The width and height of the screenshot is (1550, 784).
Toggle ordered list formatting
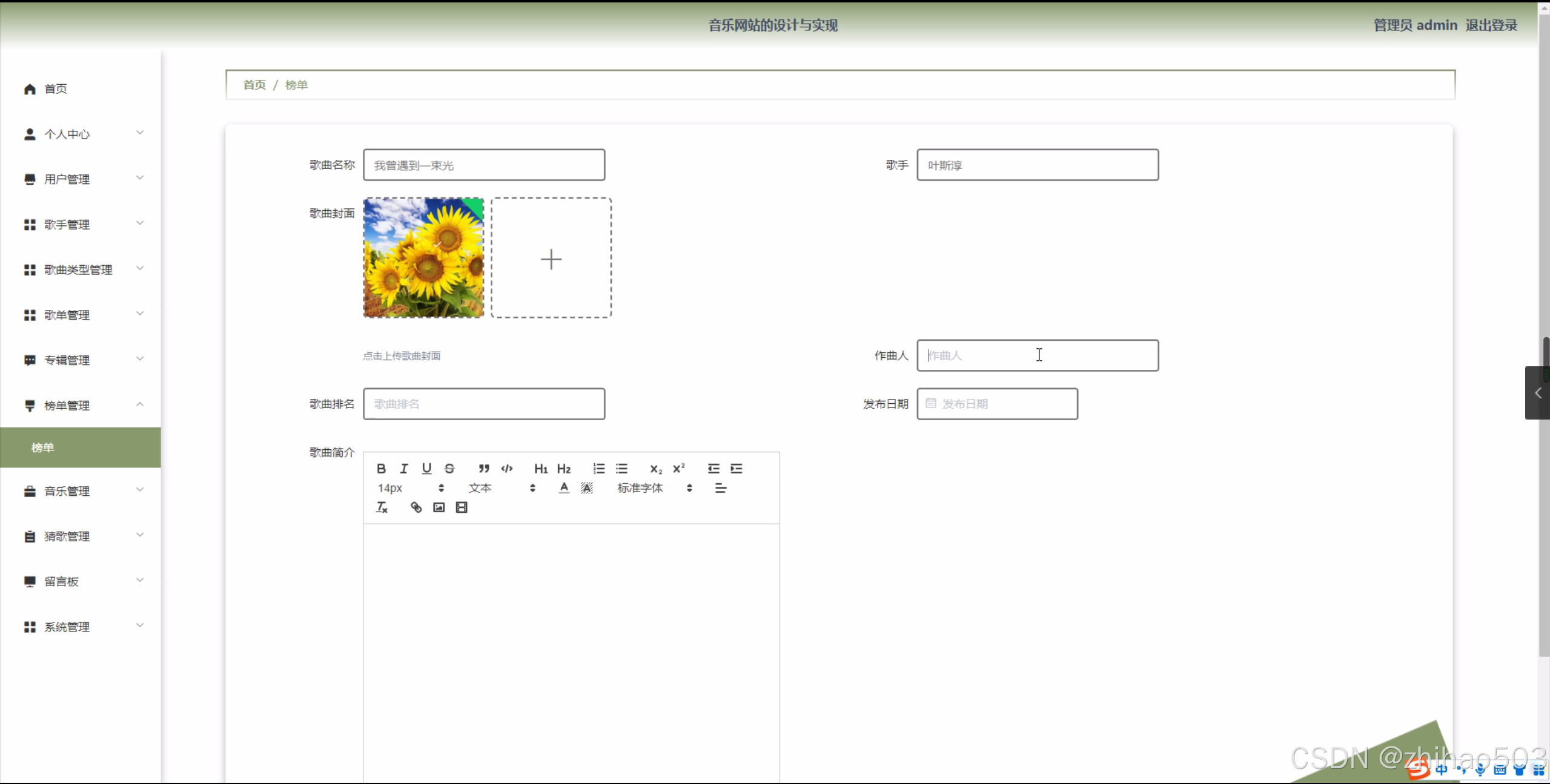click(598, 468)
